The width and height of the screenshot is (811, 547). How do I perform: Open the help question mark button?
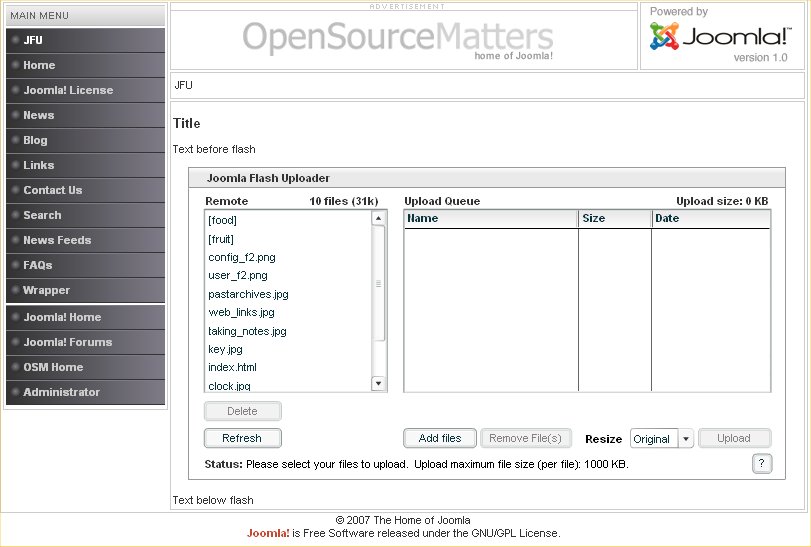761,464
